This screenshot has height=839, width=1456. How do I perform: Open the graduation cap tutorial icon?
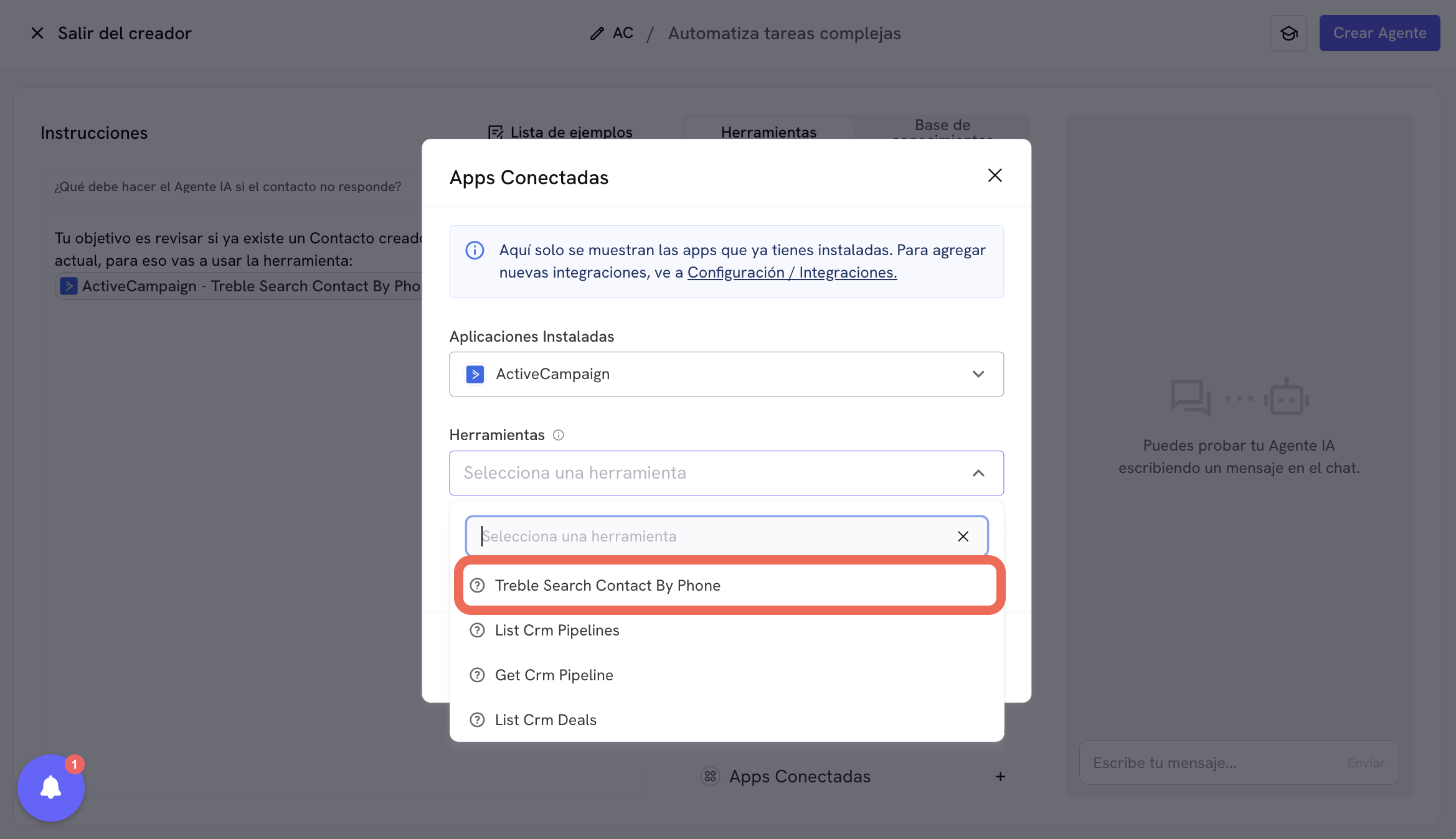(x=1288, y=33)
